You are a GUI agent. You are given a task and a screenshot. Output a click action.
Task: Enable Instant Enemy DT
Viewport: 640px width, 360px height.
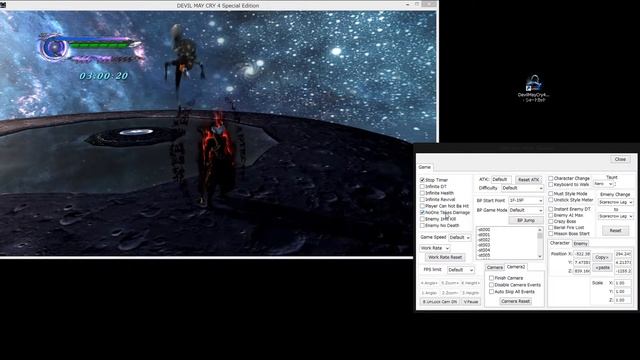551,209
